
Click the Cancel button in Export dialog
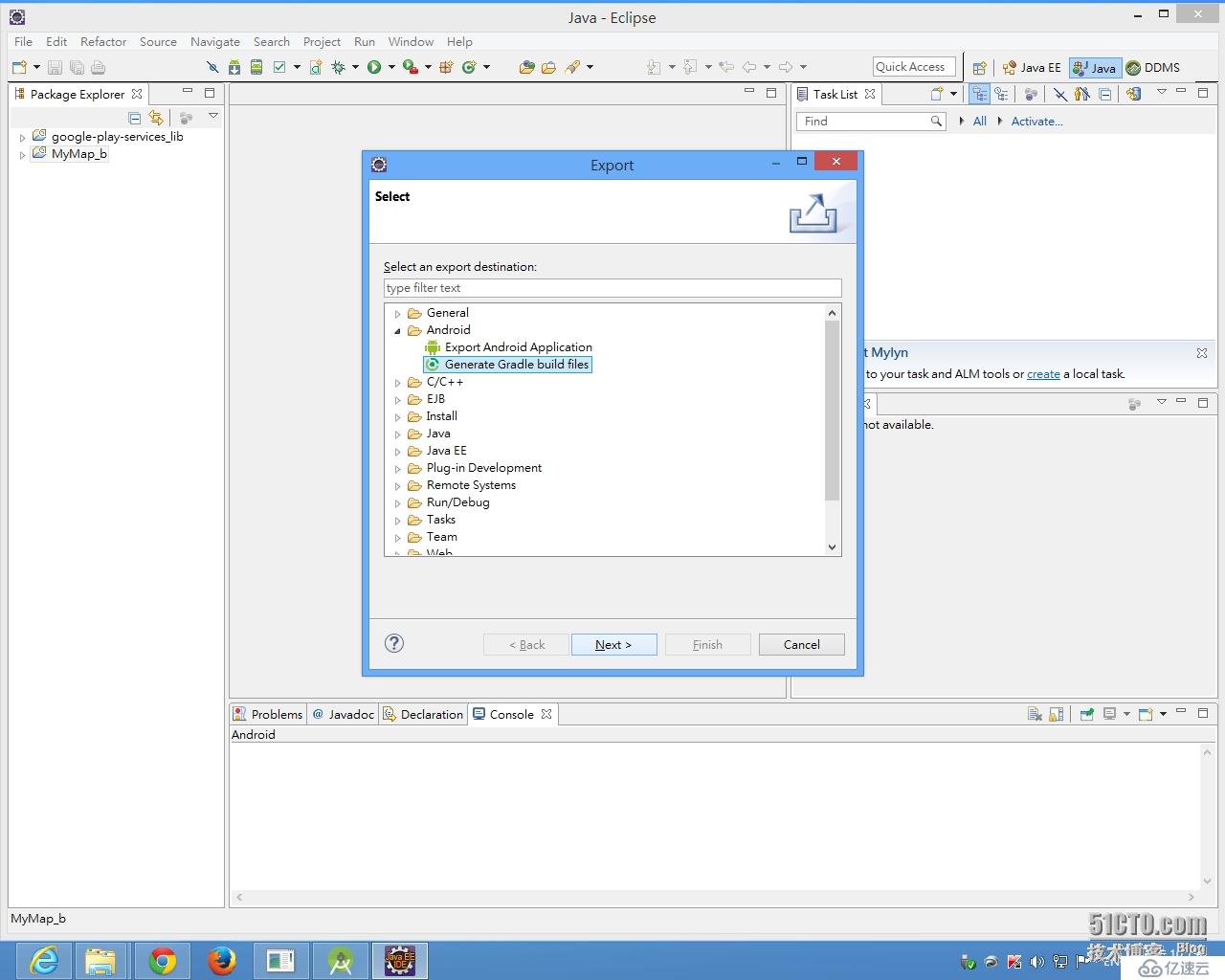click(802, 644)
